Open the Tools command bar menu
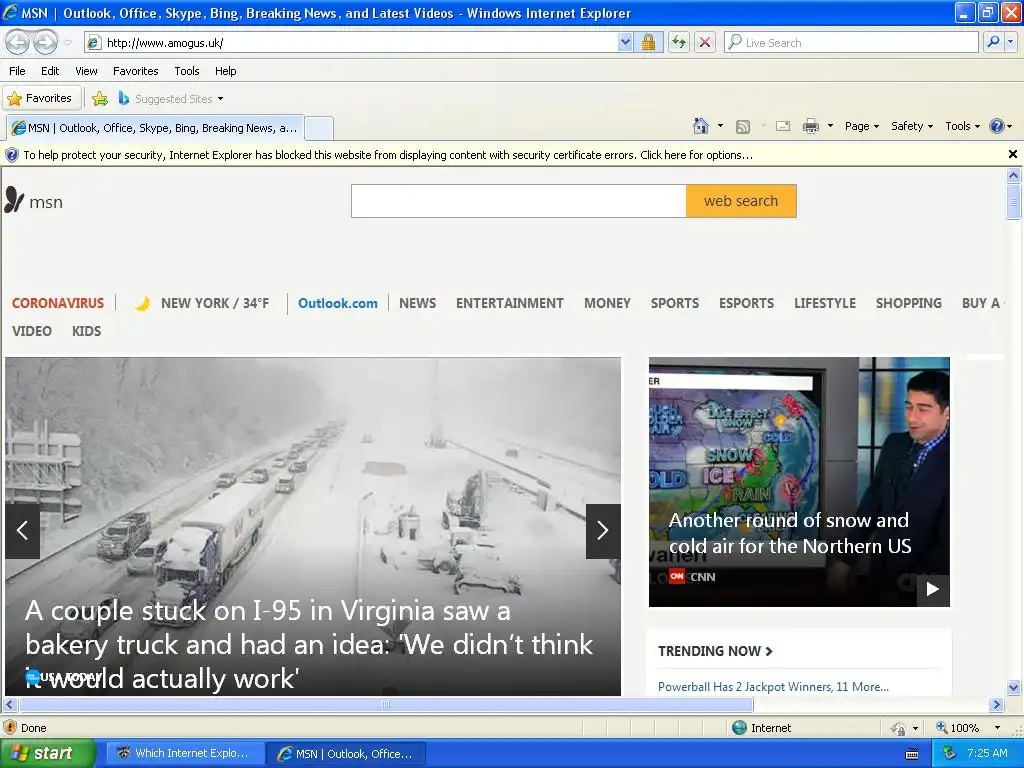 pos(962,126)
